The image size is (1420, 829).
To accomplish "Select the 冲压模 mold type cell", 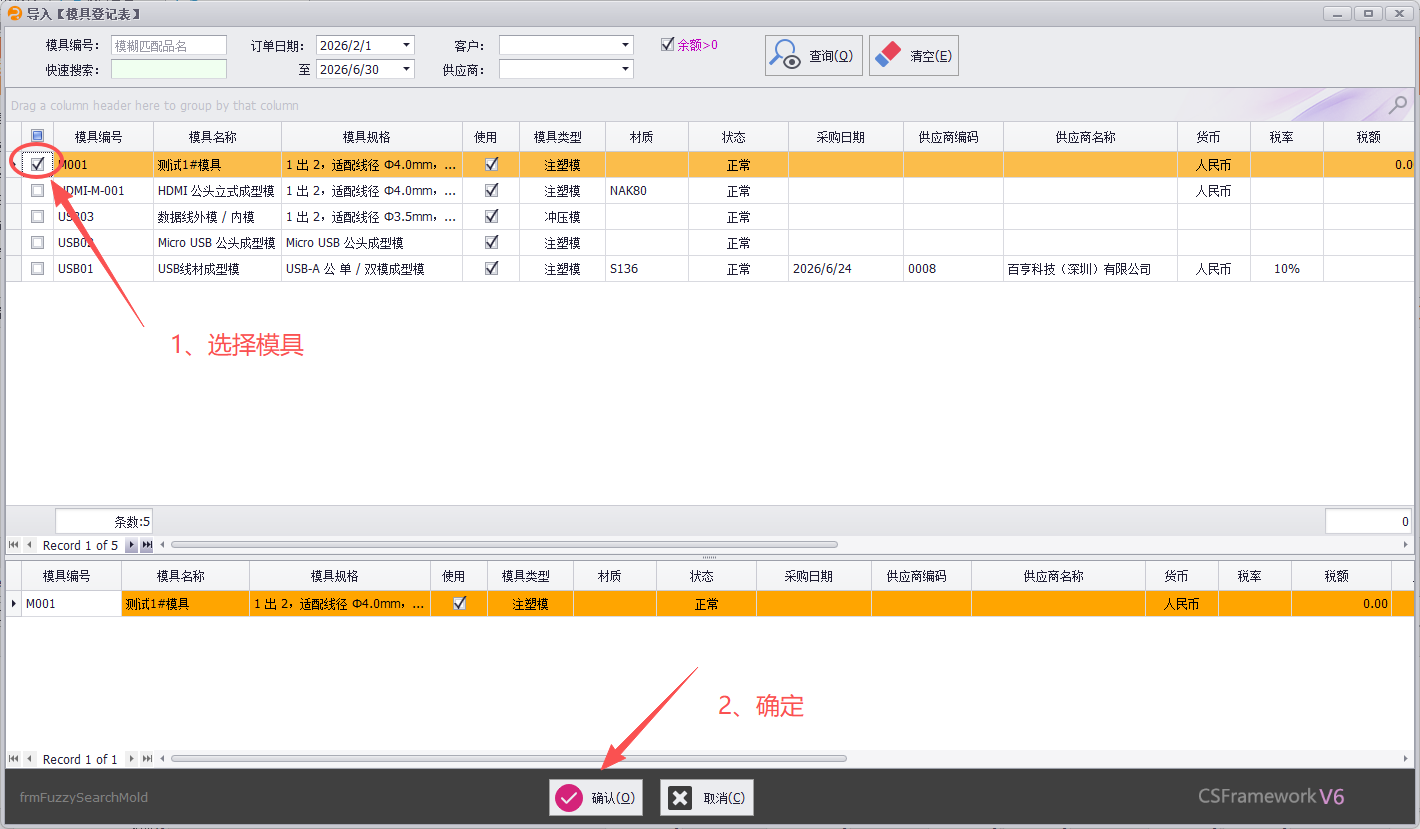I will pos(562,216).
